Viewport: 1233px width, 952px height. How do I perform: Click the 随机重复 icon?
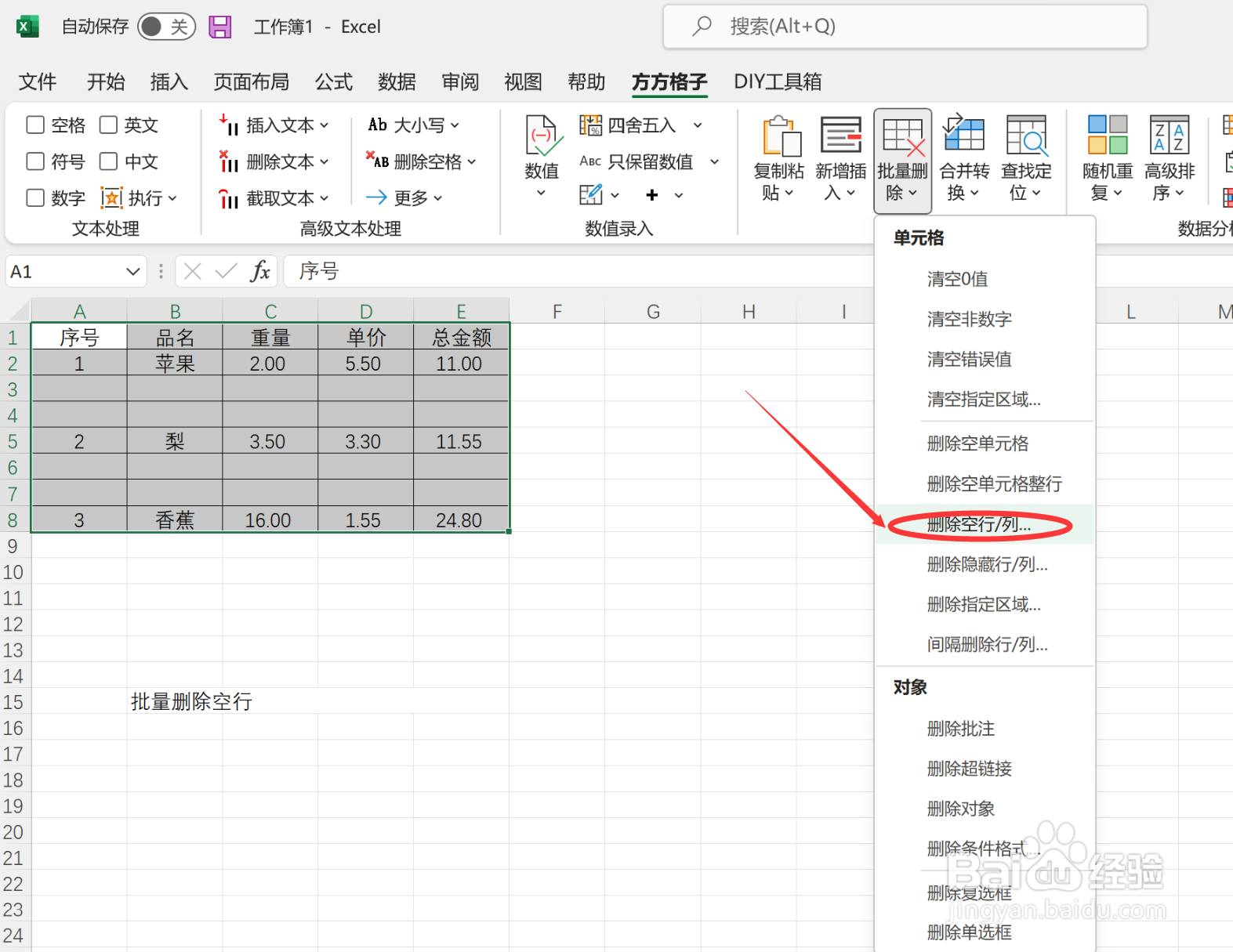(1108, 135)
